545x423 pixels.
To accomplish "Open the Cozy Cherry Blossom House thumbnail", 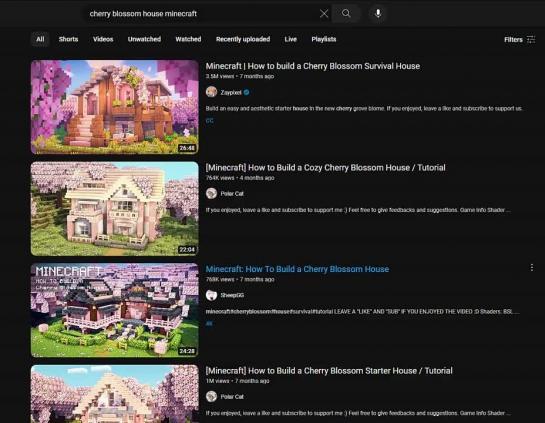I will 115,209.
